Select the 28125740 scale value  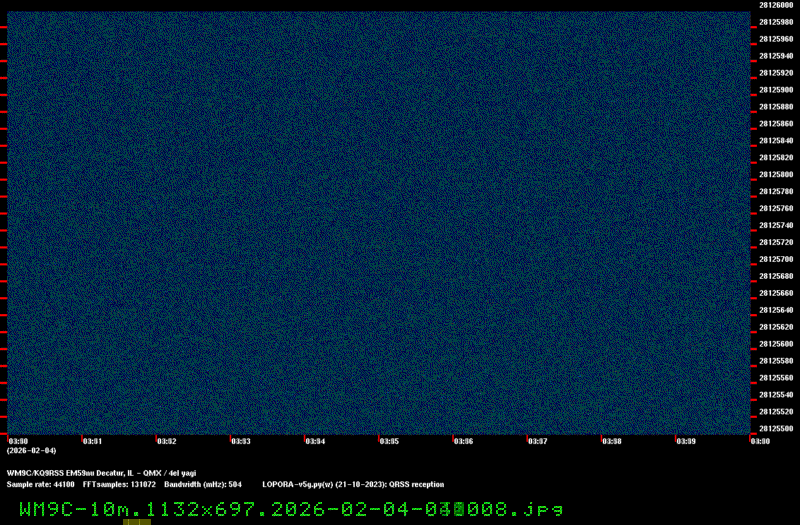[x=776, y=226]
